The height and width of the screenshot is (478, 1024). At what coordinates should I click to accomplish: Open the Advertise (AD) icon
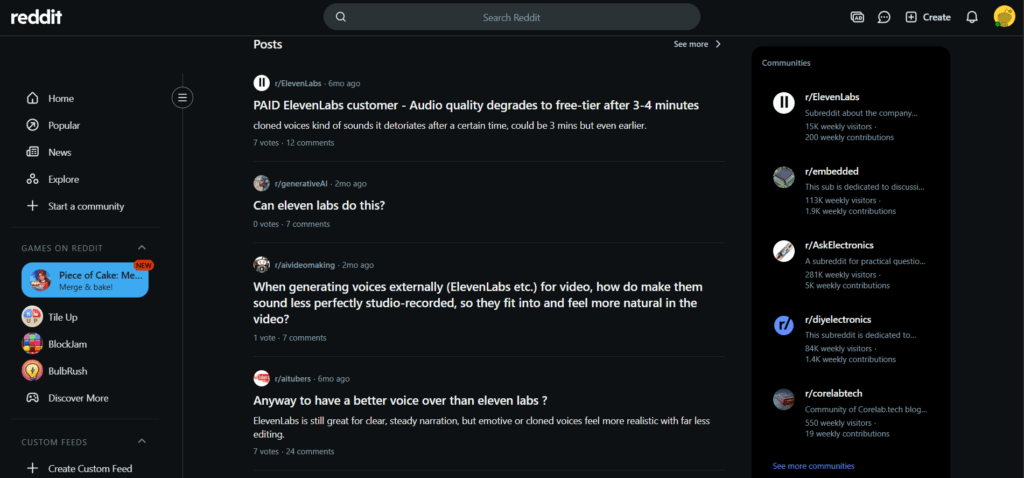click(857, 17)
